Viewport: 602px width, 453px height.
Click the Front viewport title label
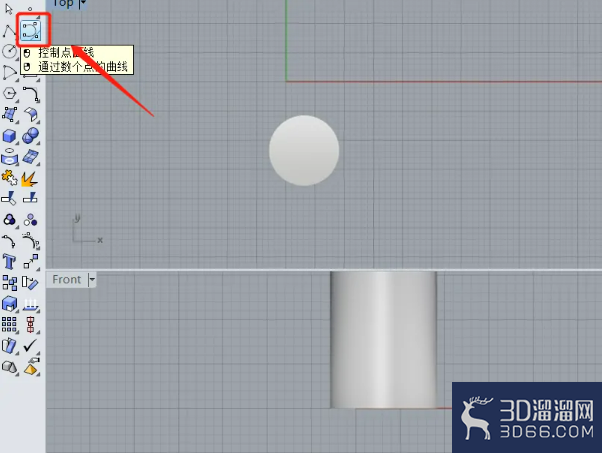[67, 279]
